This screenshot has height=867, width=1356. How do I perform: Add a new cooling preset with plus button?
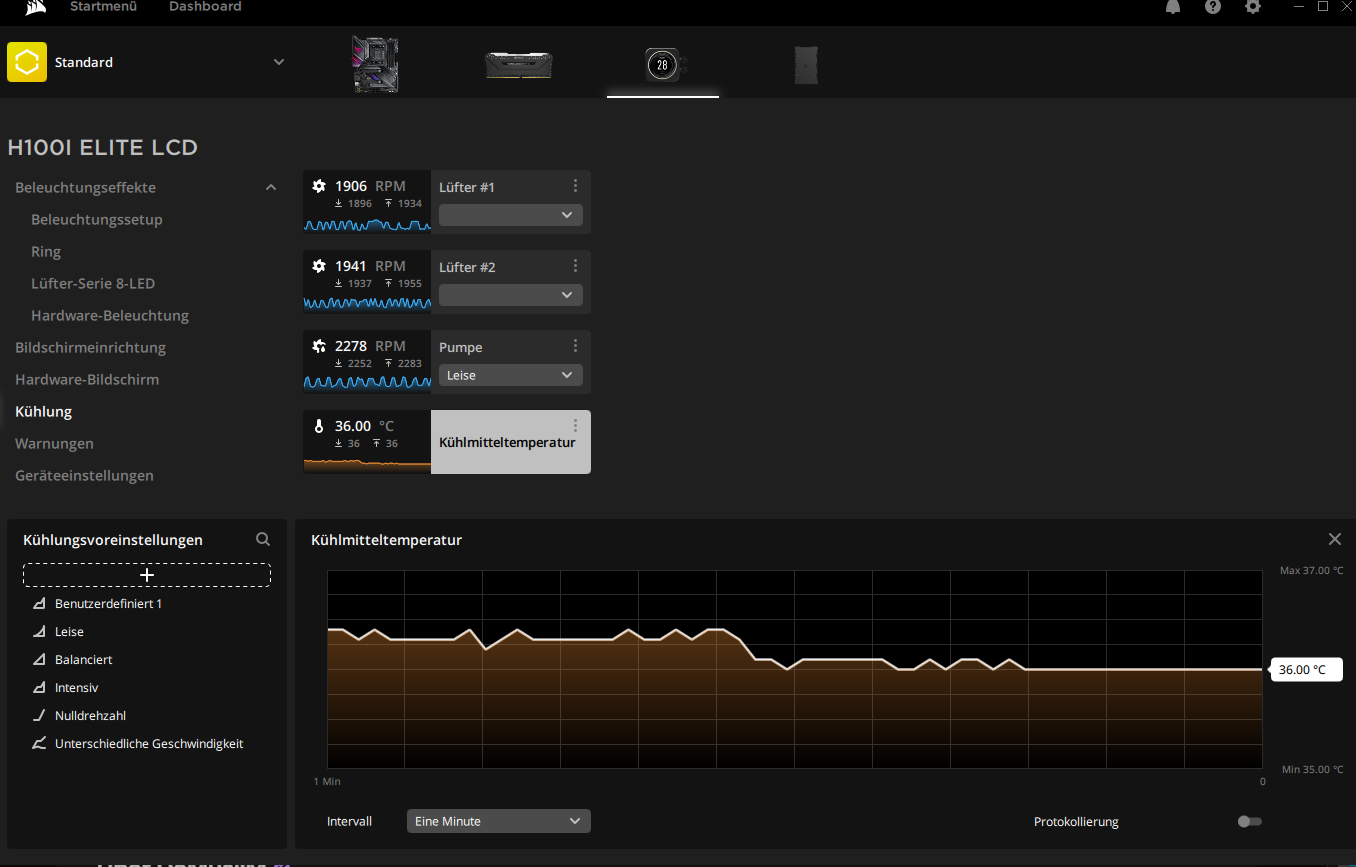(x=147, y=575)
